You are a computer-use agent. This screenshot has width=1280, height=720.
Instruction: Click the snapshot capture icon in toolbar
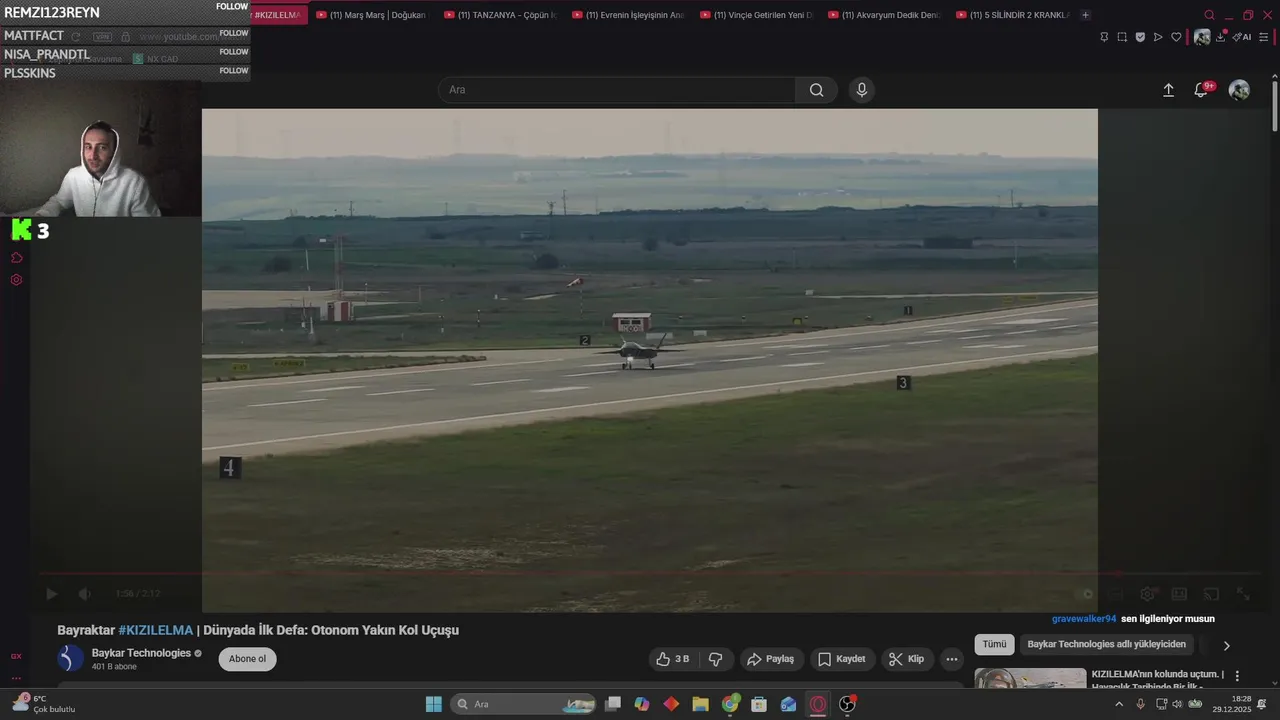1122,37
